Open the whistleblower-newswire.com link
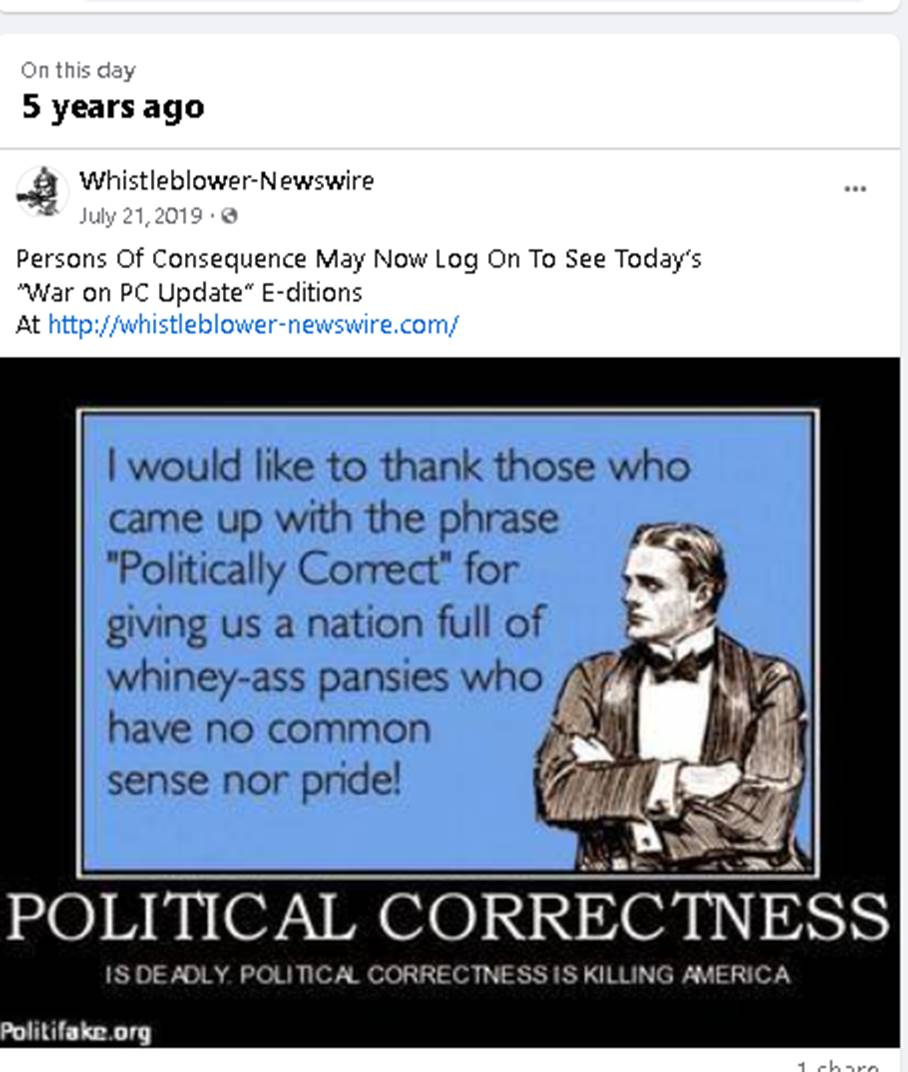The width and height of the screenshot is (908, 1072). (x=253, y=325)
